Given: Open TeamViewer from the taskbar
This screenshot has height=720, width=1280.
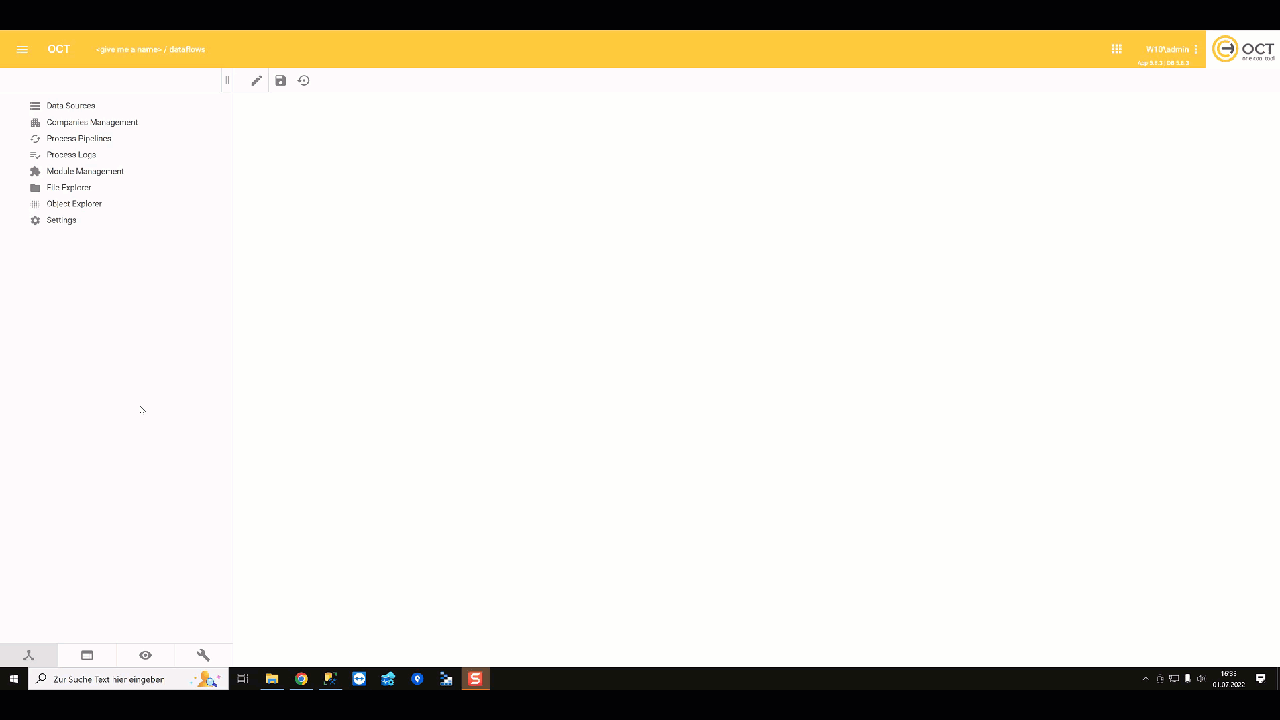Looking at the screenshot, I should (x=359, y=679).
